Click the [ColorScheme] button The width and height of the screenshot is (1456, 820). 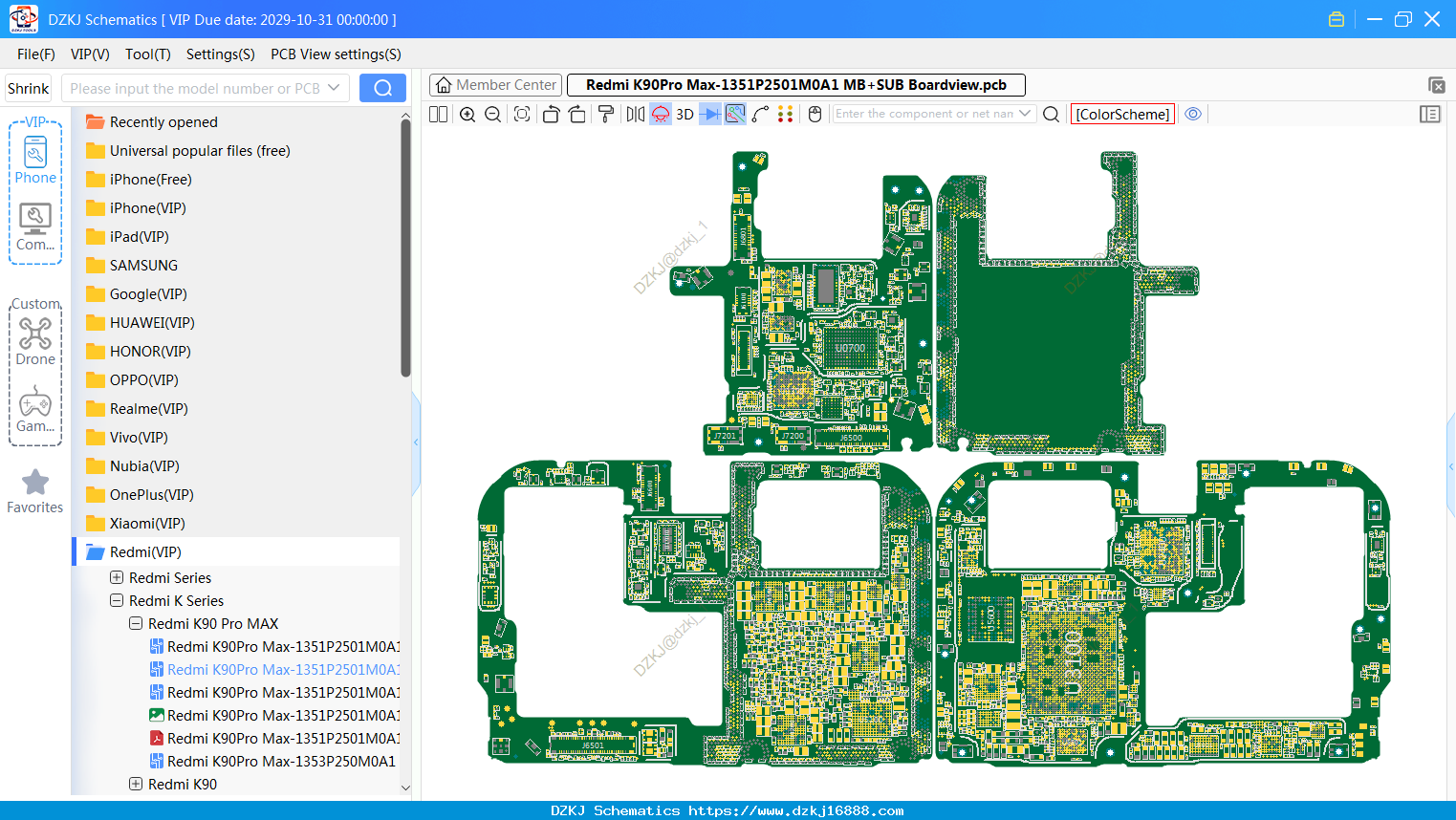pyautogui.click(x=1122, y=114)
